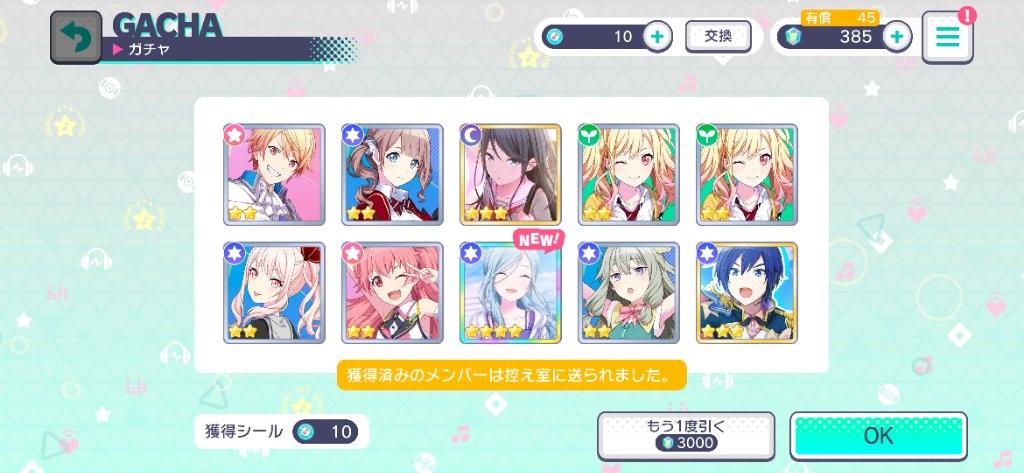Tap the yellow 獲得済みのメンバー notice banner

tap(511, 375)
